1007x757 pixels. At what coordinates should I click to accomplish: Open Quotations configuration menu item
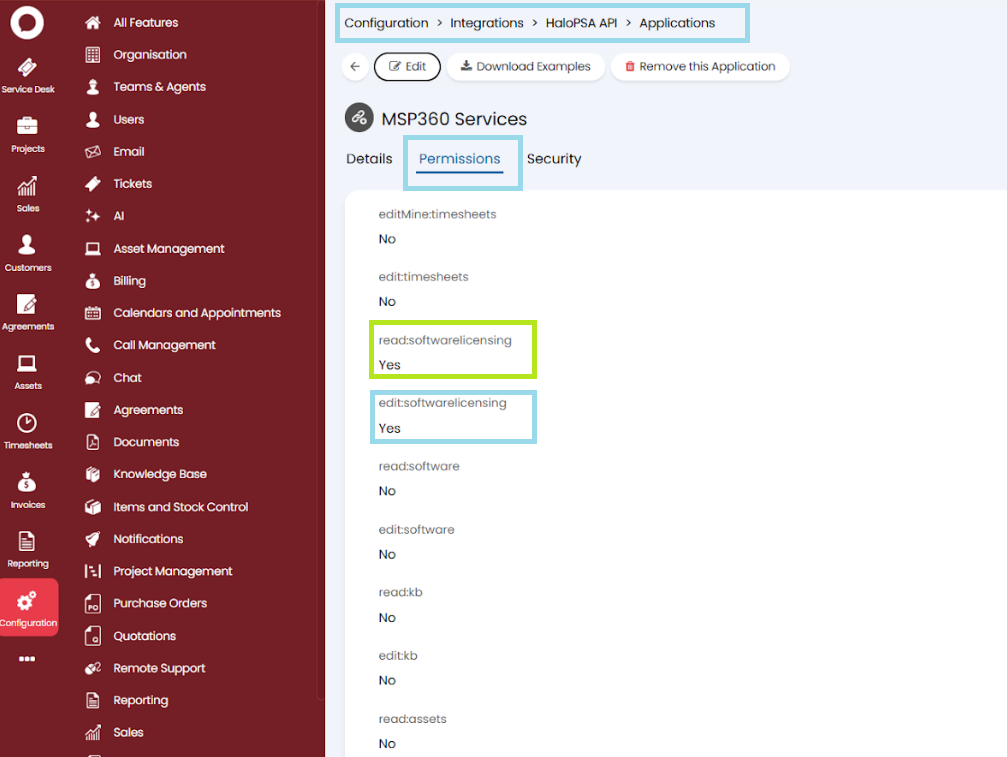tap(144, 636)
